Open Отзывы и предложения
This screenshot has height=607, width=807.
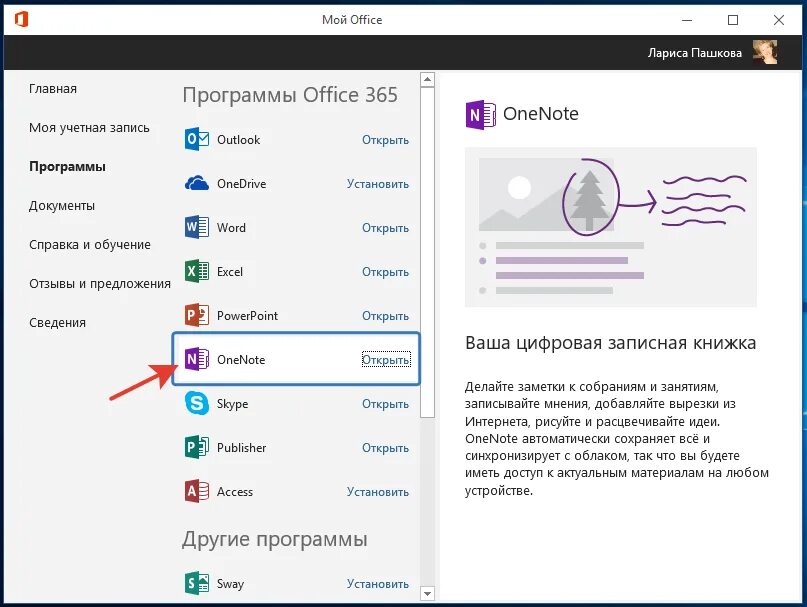pyautogui.click(x=100, y=284)
